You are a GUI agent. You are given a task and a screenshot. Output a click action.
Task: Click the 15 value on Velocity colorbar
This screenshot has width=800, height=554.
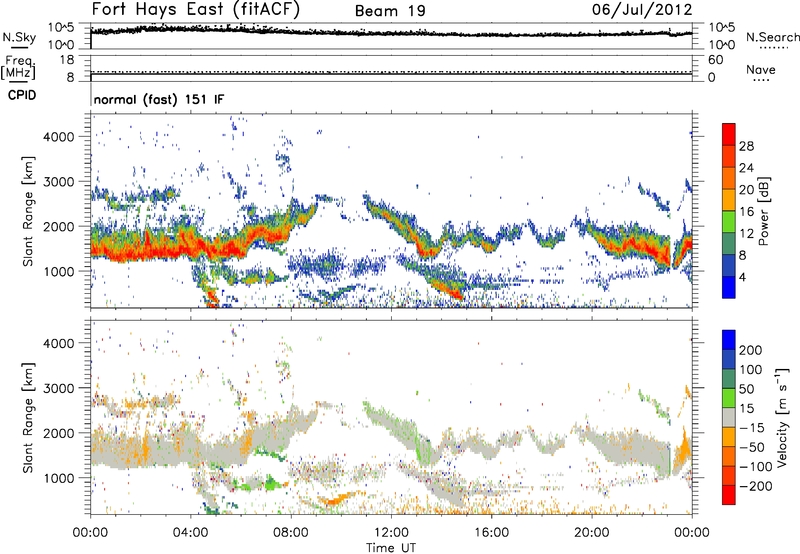point(746,409)
